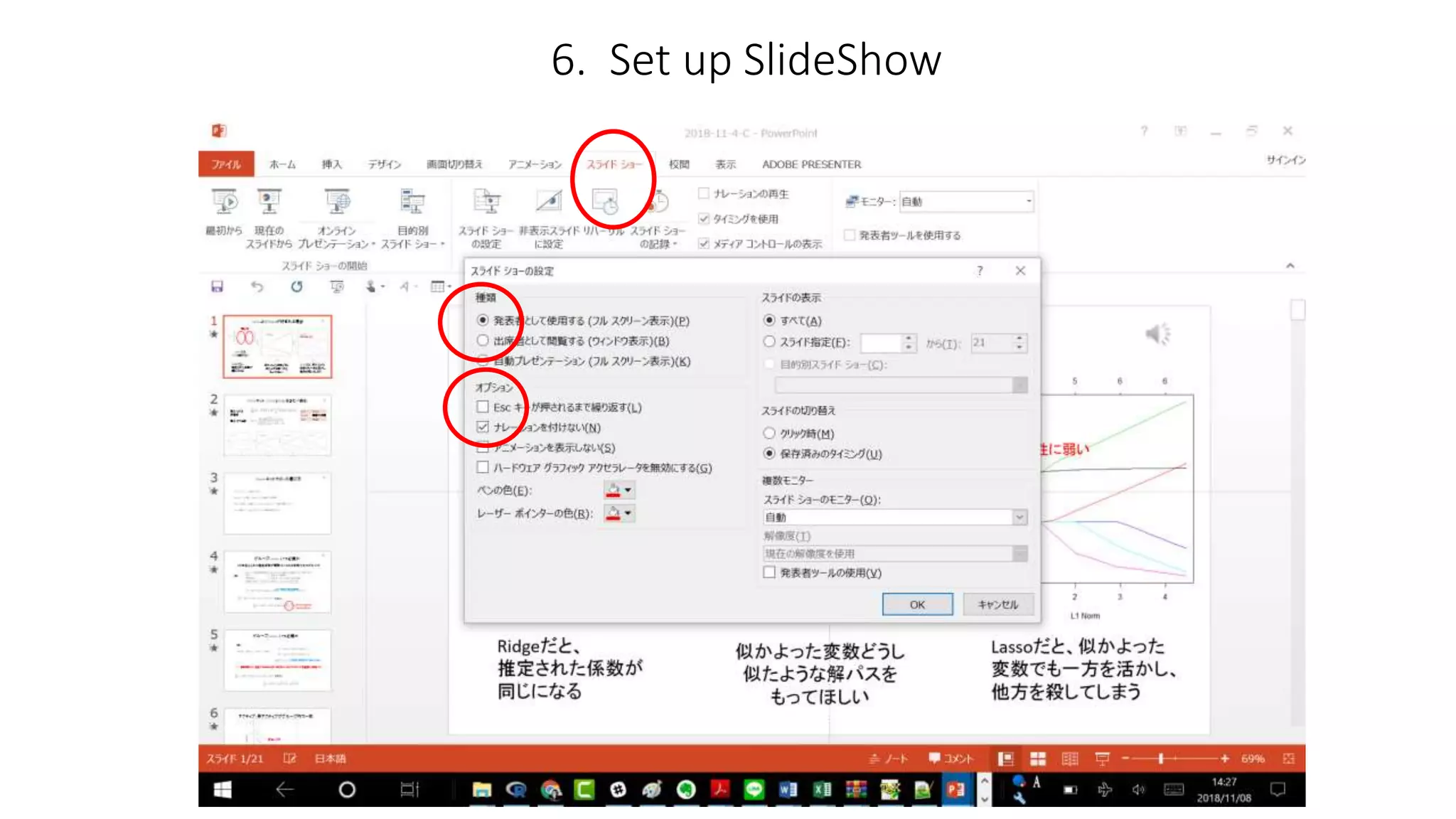The image size is (1456, 819).
Task: Open Excel from the Windows taskbar
Action: (x=822, y=789)
